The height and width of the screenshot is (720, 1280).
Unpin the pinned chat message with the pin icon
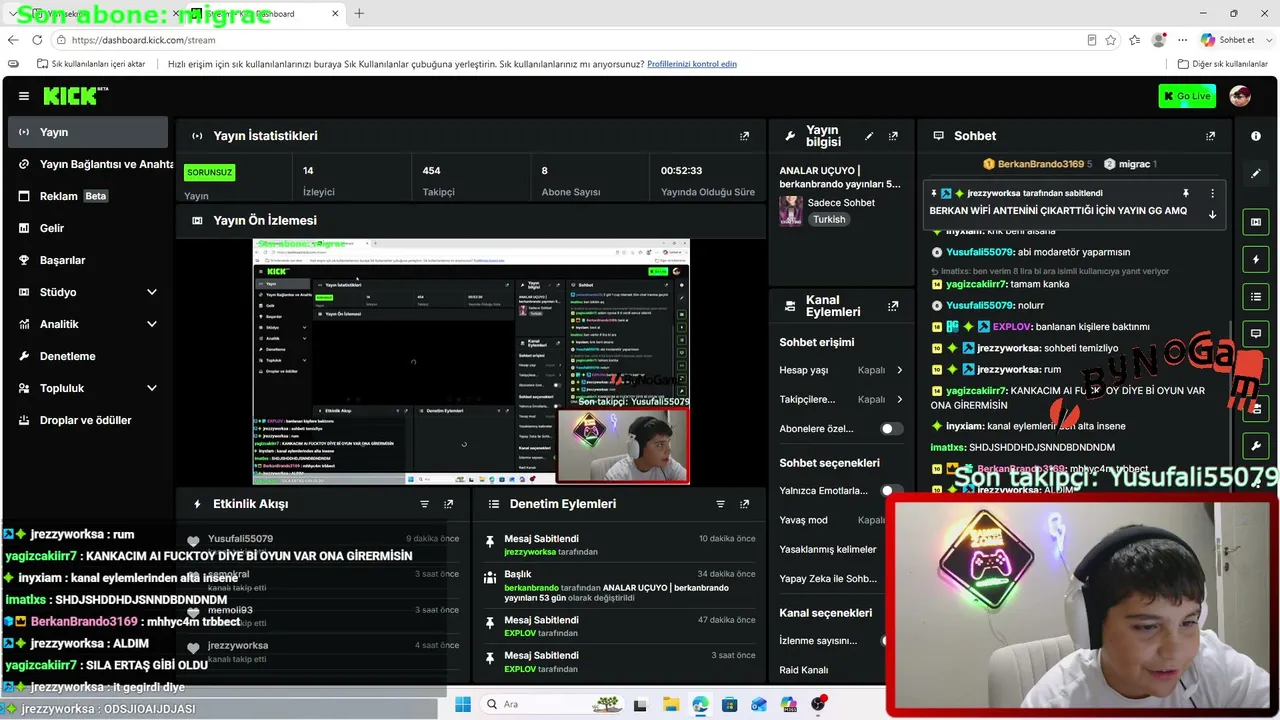click(1186, 193)
